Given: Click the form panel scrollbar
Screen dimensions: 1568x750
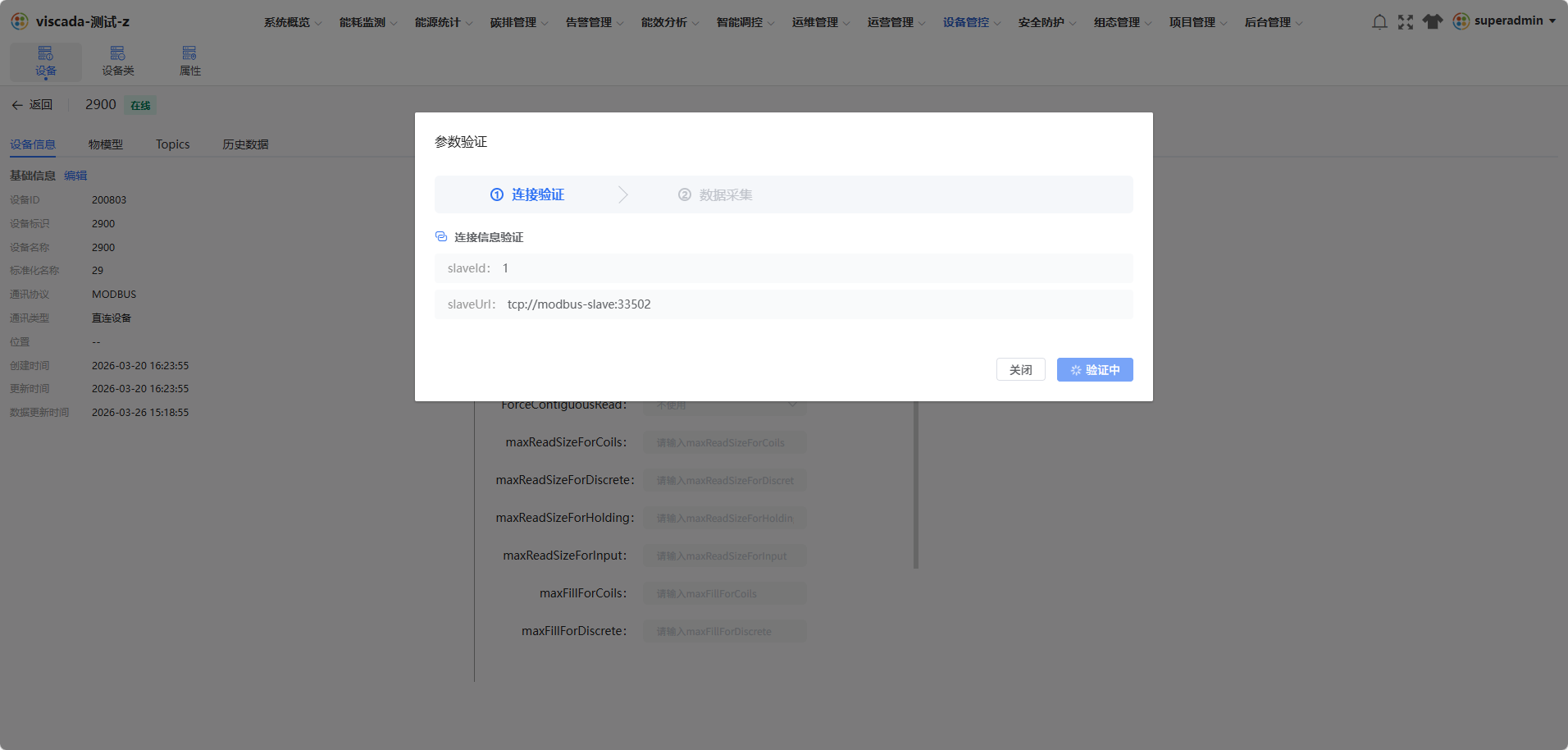Looking at the screenshot, I should pyautogui.click(x=916, y=484).
